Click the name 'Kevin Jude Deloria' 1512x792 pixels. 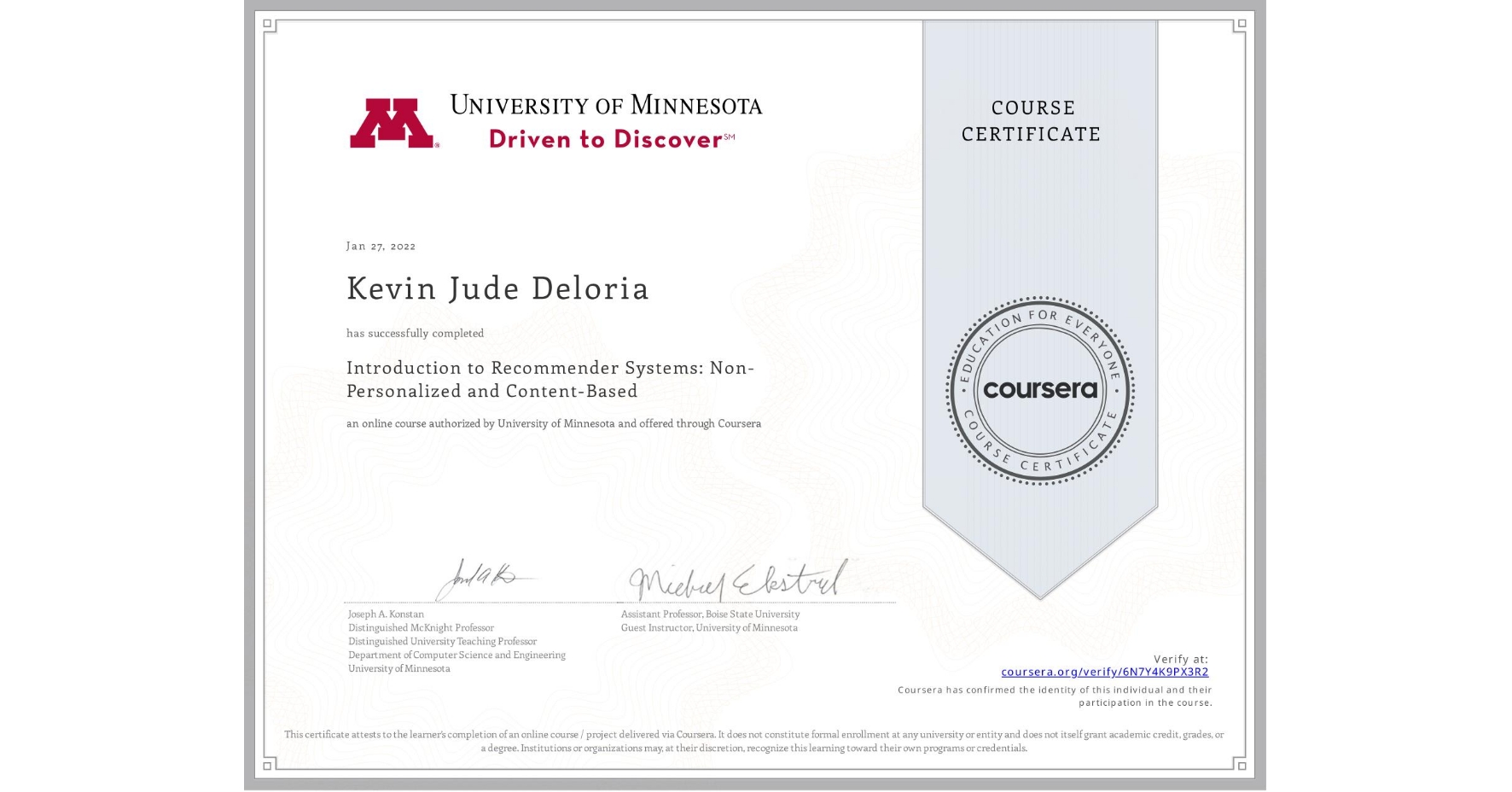coord(497,289)
